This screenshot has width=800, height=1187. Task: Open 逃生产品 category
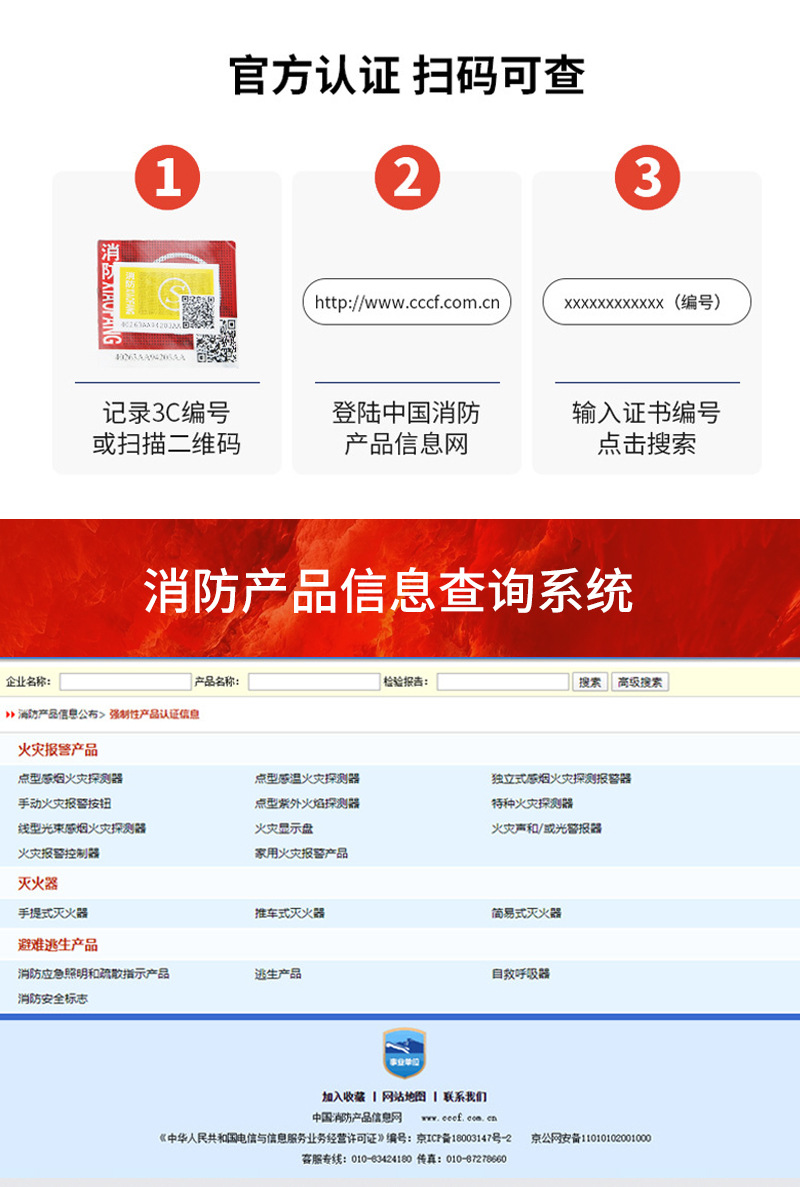tap(278, 974)
